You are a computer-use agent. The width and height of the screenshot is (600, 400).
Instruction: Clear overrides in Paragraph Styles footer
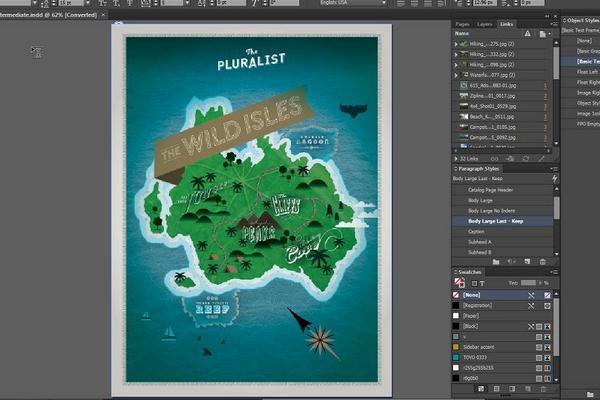pyautogui.click(x=511, y=262)
